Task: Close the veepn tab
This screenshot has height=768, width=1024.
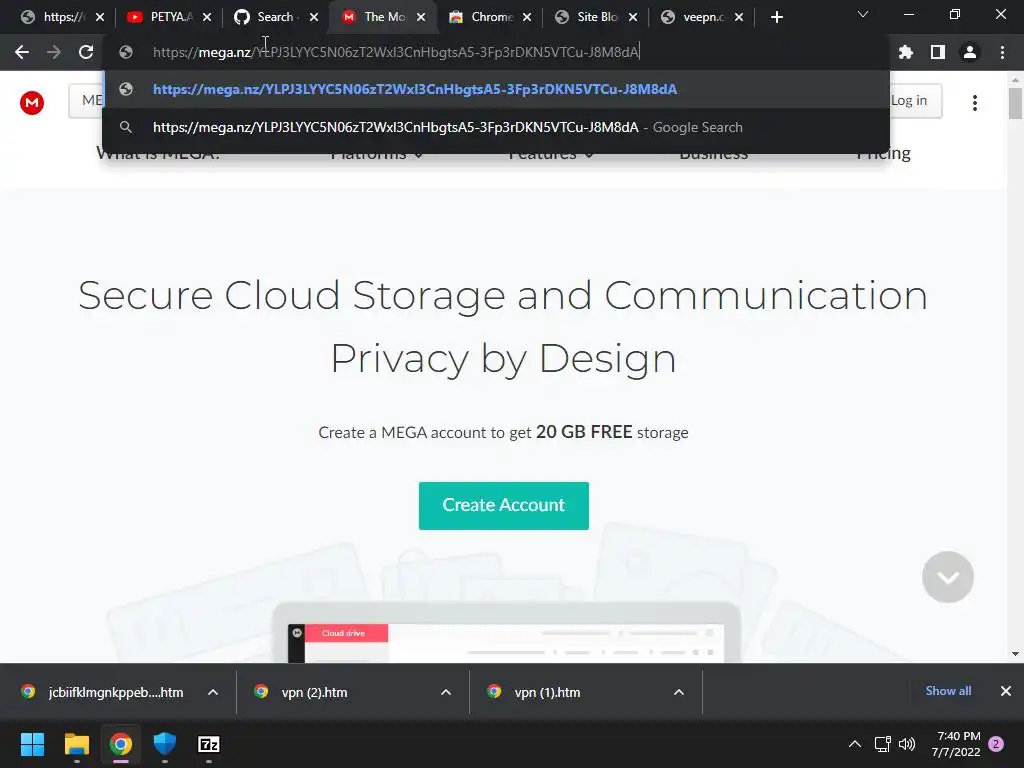Action: pyautogui.click(x=739, y=17)
